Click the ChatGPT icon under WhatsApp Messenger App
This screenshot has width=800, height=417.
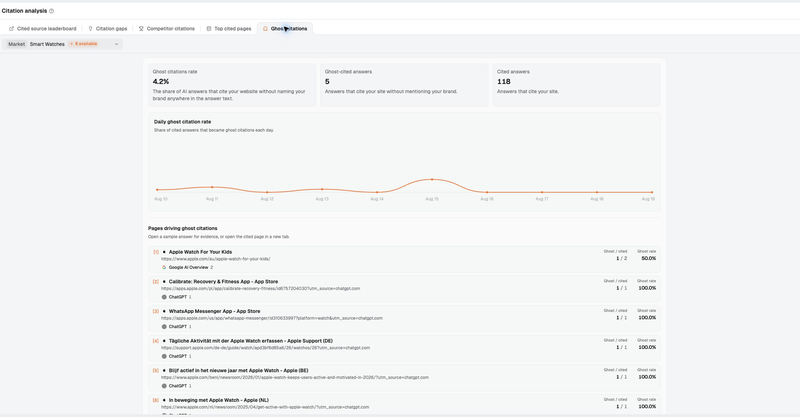(x=164, y=327)
